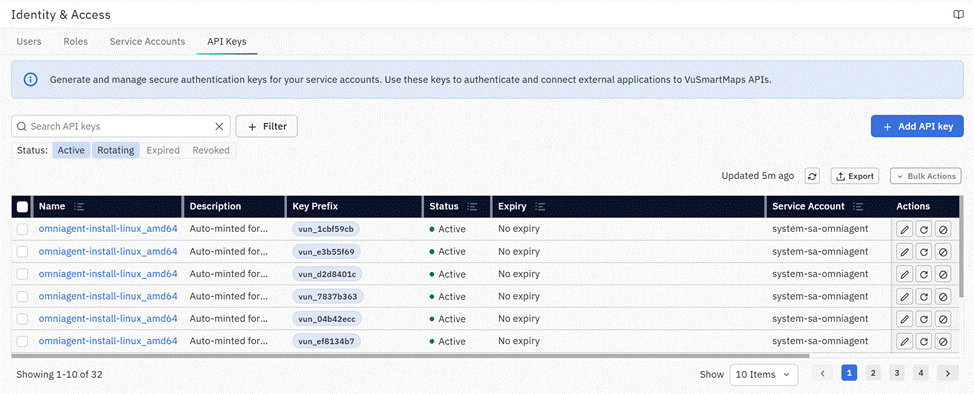
Task: Open the 10 Items page-size dropdown
Action: pyautogui.click(x=763, y=374)
